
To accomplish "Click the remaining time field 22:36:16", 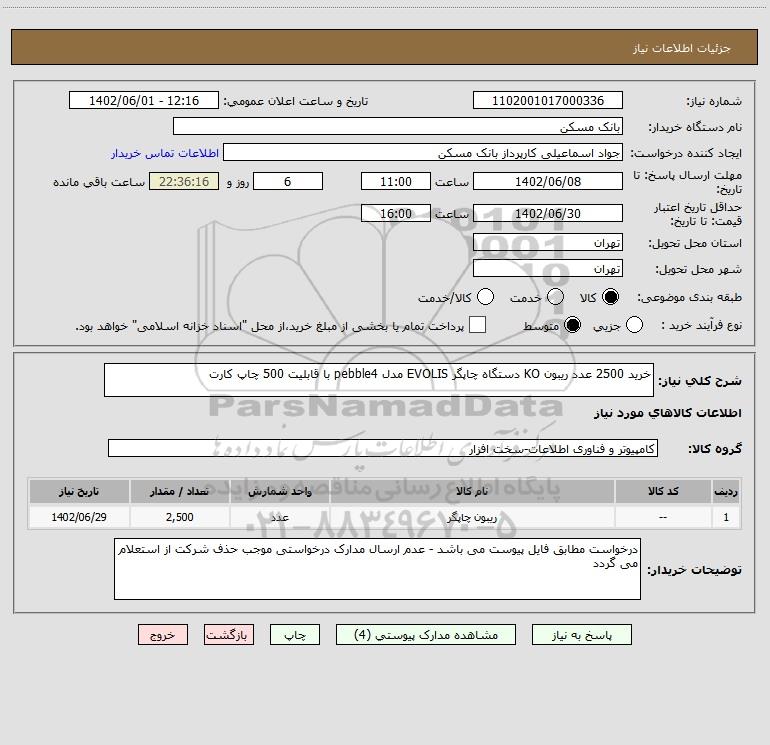I will pyautogui.click(x=184, y=181).
